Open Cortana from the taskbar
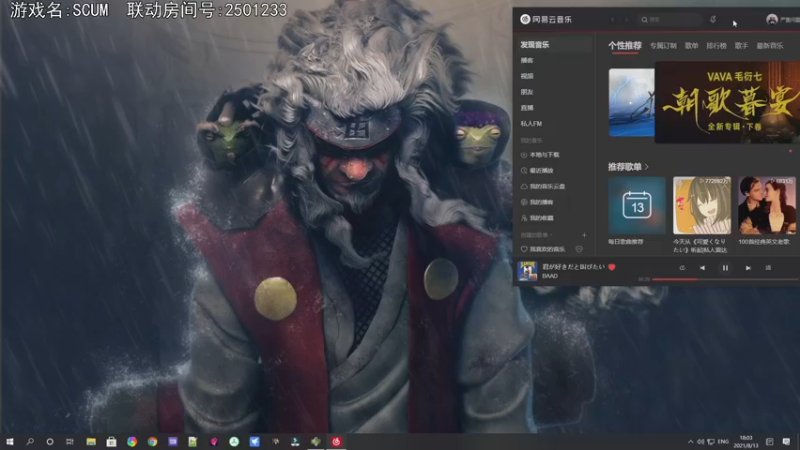 coord(50,442)
